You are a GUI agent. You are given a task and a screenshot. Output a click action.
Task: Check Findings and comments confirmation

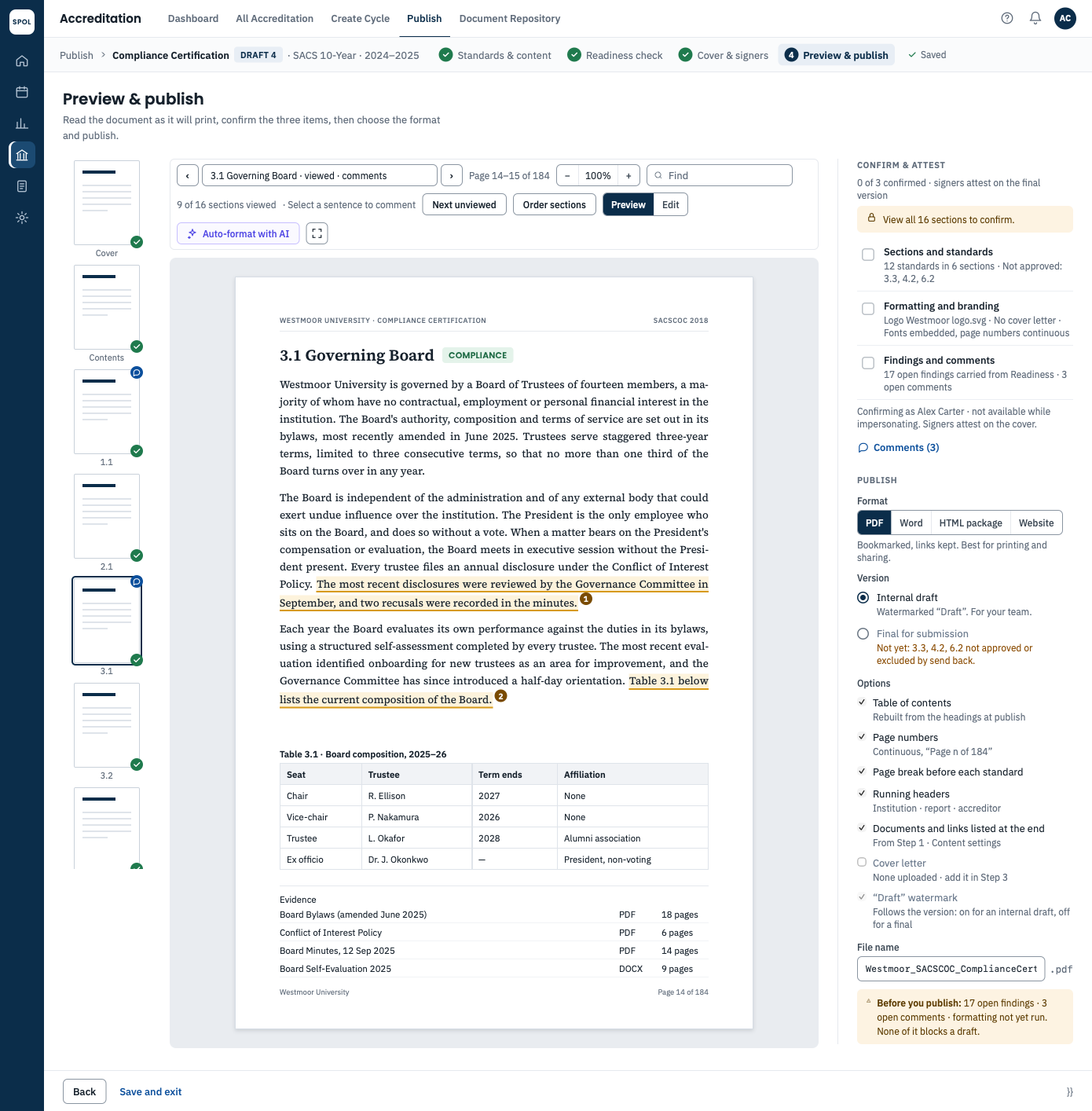tap(868, 363)
